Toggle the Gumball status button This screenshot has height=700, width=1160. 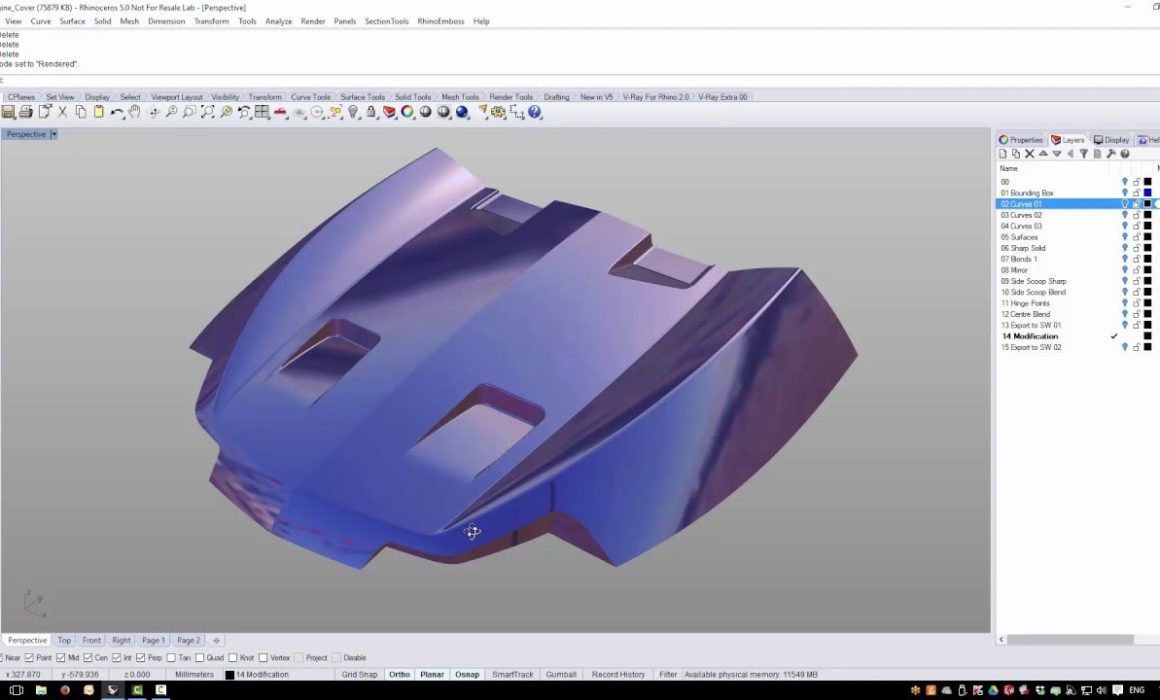click(x=561, y=674)
